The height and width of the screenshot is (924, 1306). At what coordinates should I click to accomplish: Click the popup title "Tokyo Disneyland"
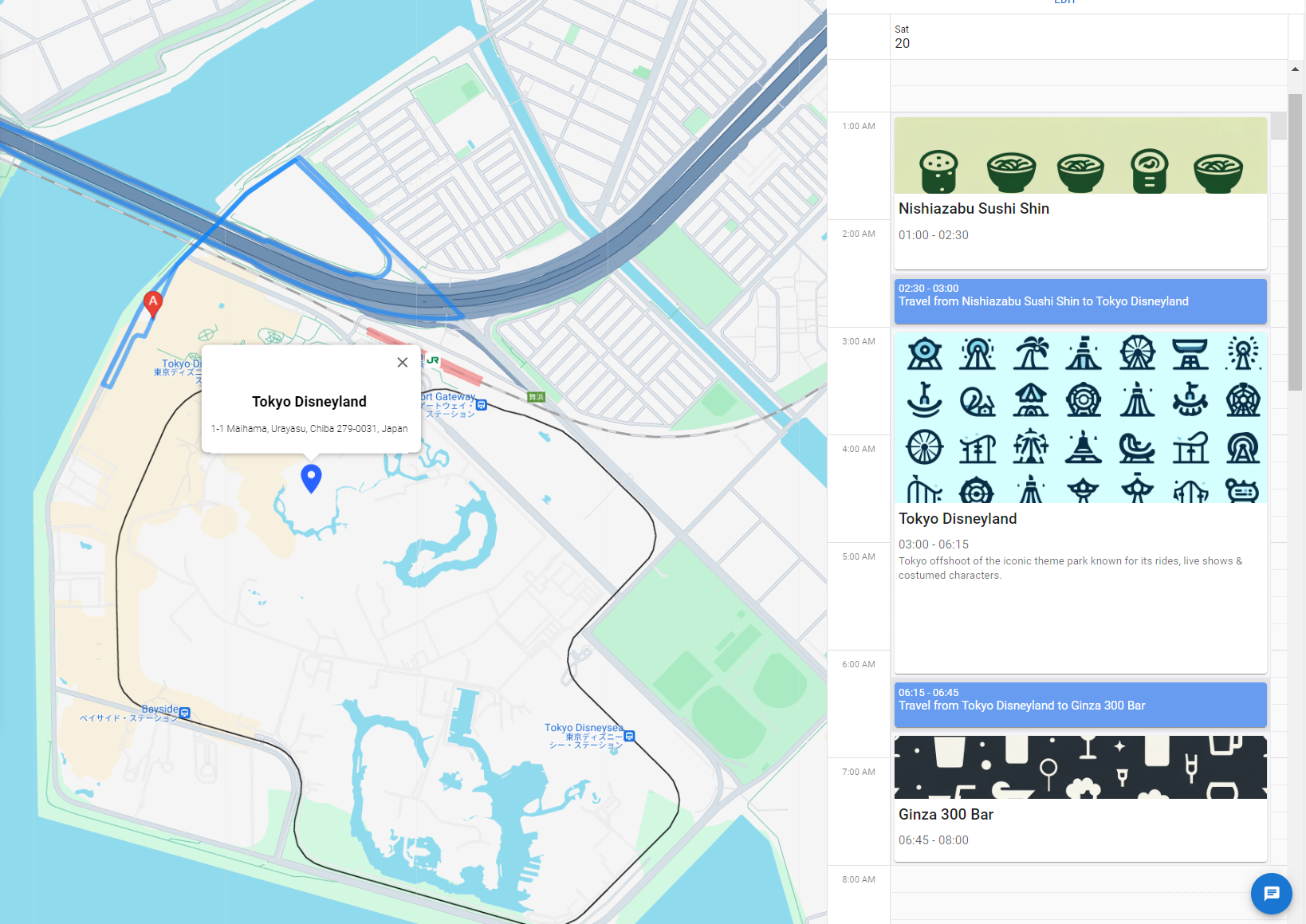pos(309,402)
